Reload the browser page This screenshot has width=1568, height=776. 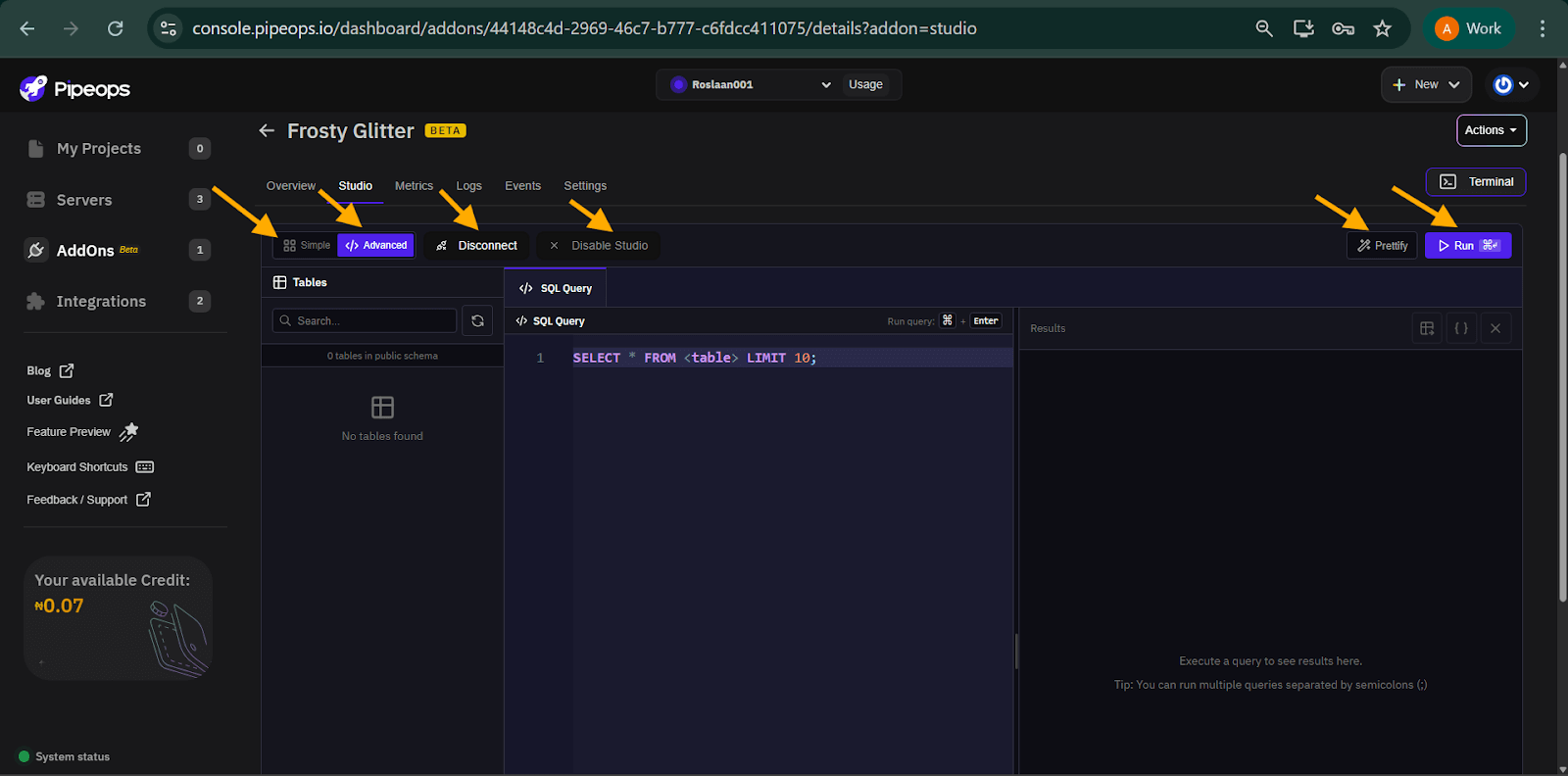[115, 28]
